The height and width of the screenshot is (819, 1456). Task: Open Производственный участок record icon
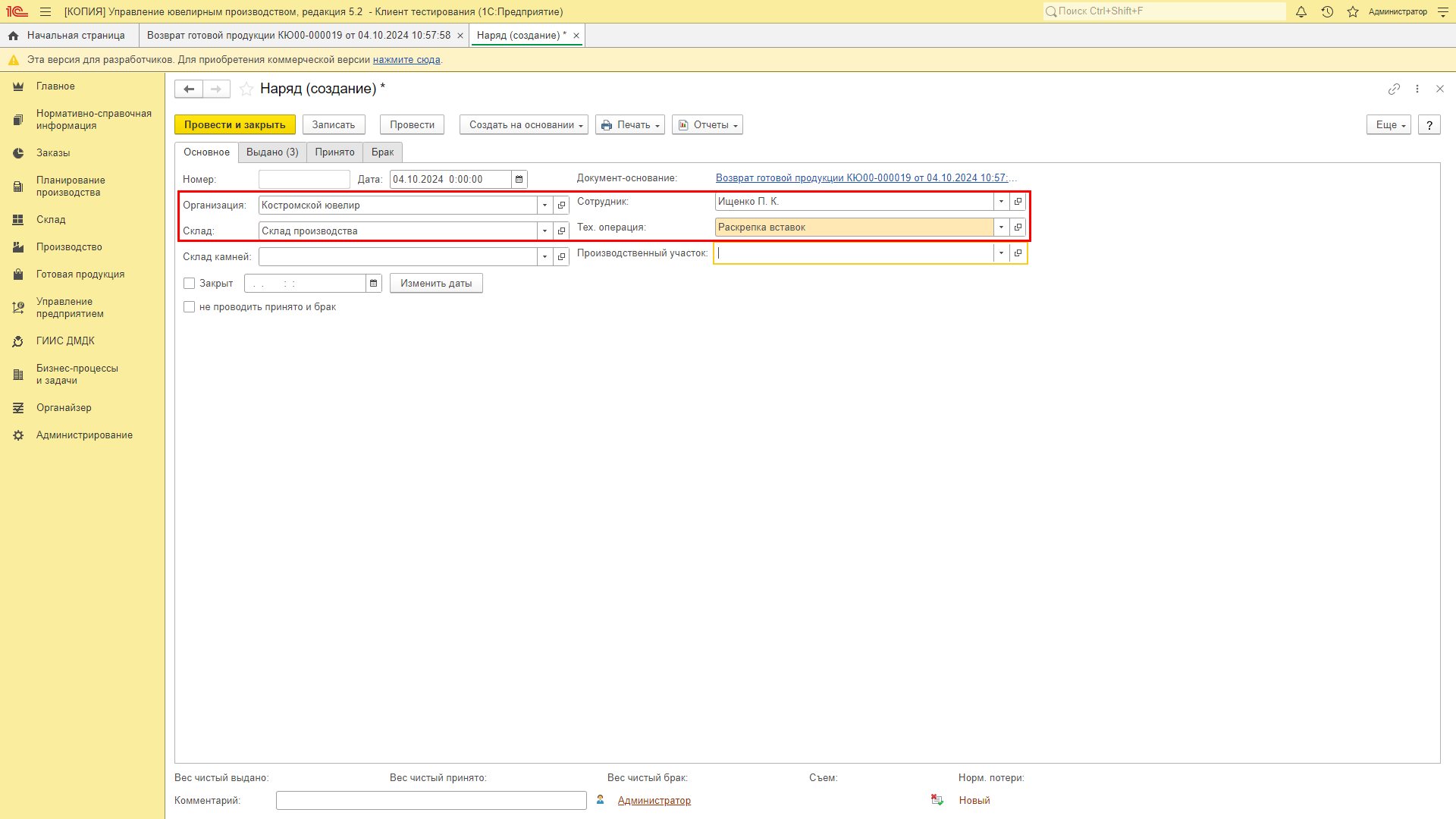pos(1018,253)
